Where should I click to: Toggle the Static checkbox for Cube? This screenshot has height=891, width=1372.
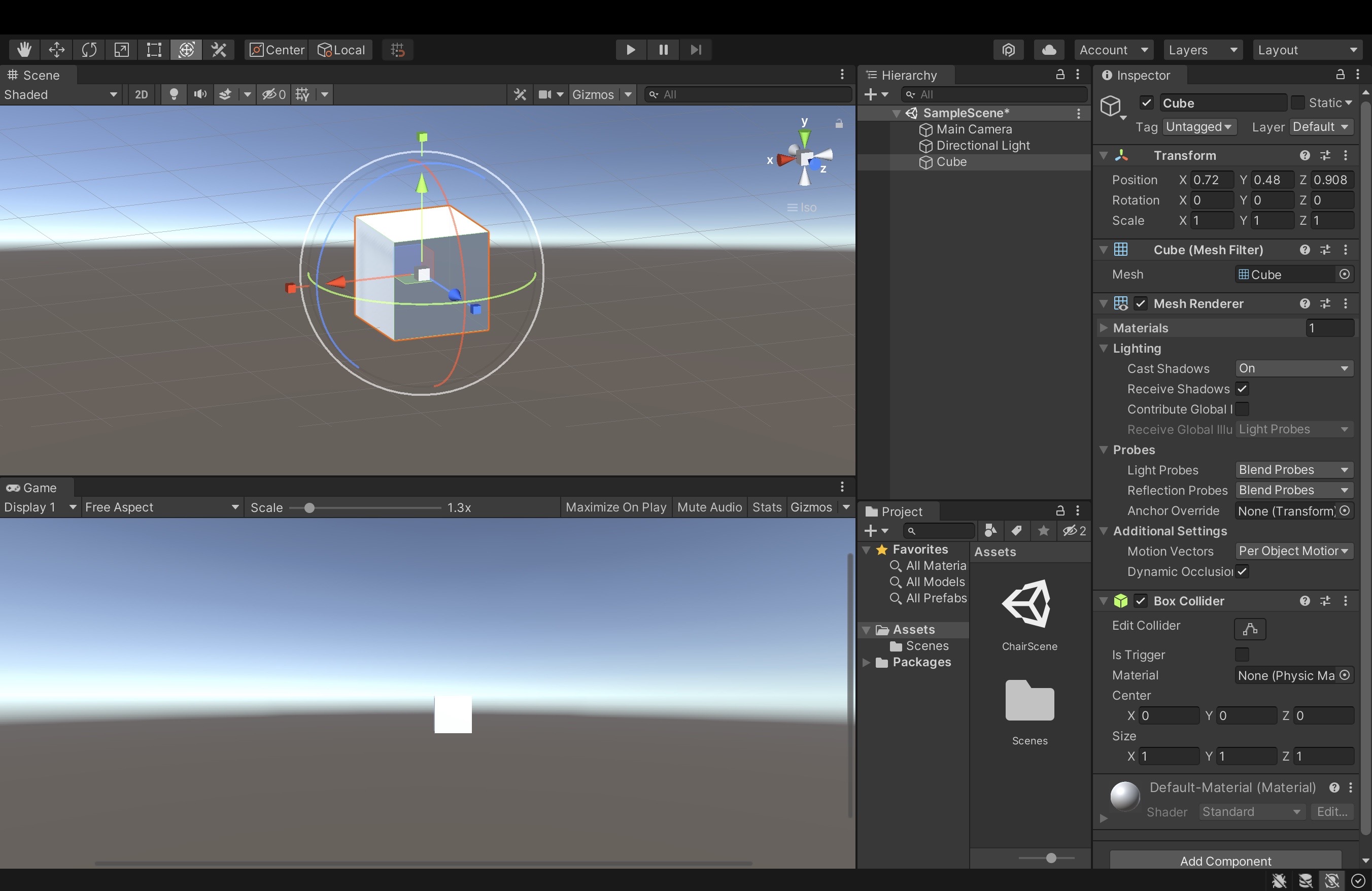pyautogui.click(x=1297, y=102)
